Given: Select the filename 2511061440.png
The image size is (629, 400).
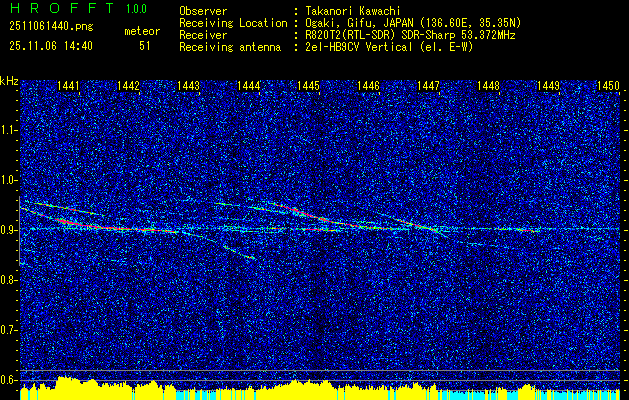Looking at the screenshot, I should 51,27.
